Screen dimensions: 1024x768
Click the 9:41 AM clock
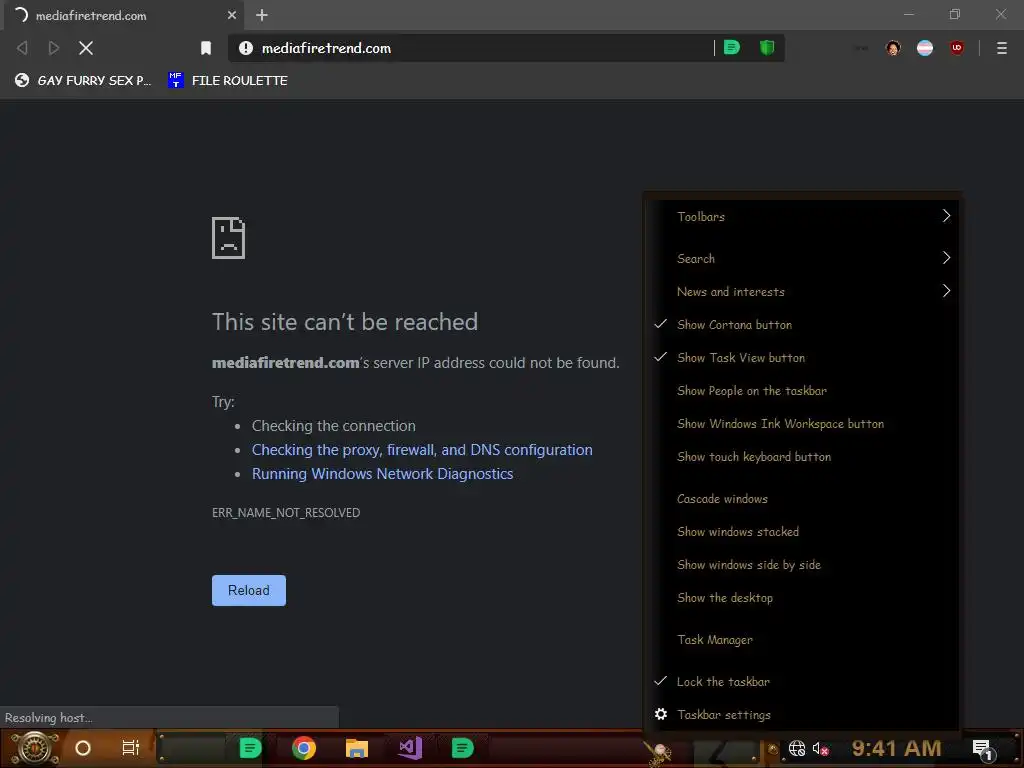click(x=896, y=748)
